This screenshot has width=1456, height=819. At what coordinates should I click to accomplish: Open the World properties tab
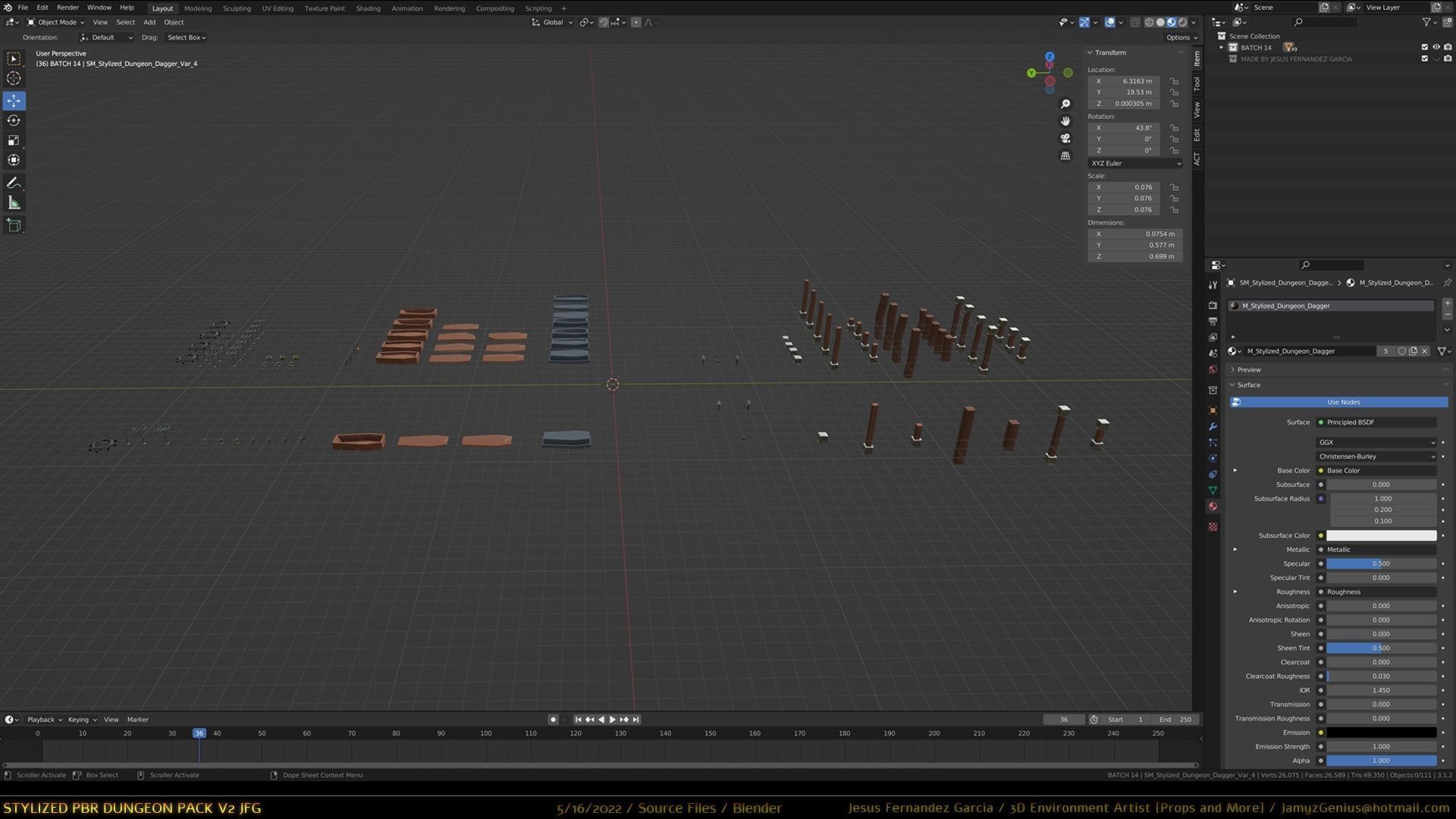tap(1213, 370)
